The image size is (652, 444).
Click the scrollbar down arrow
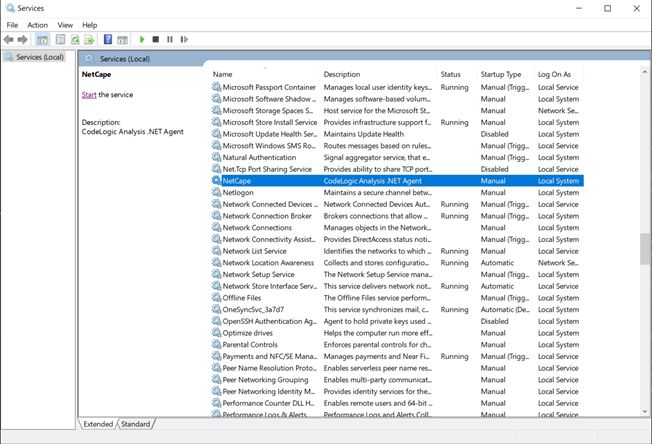645,411
